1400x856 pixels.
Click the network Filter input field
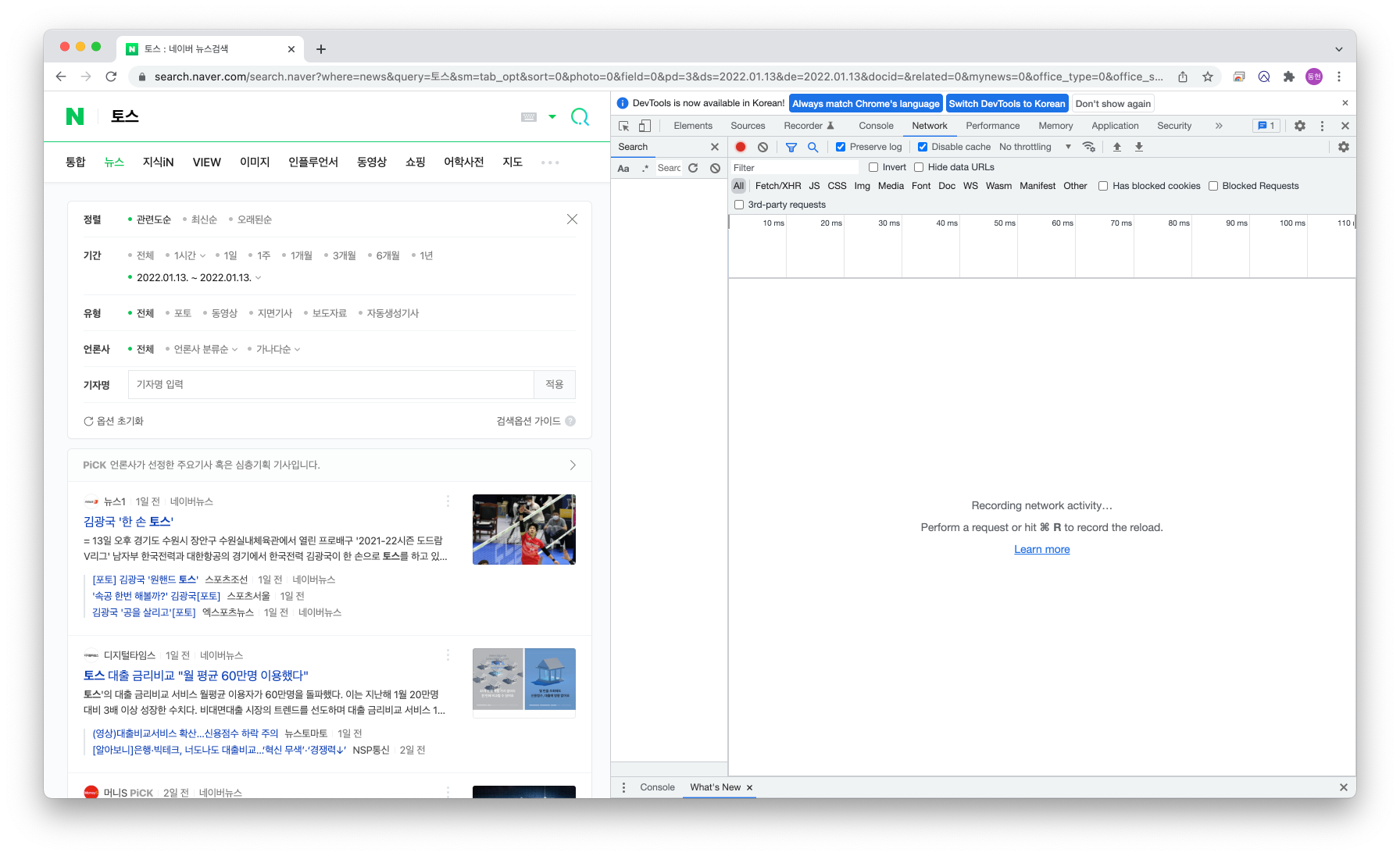click(795, 167)
